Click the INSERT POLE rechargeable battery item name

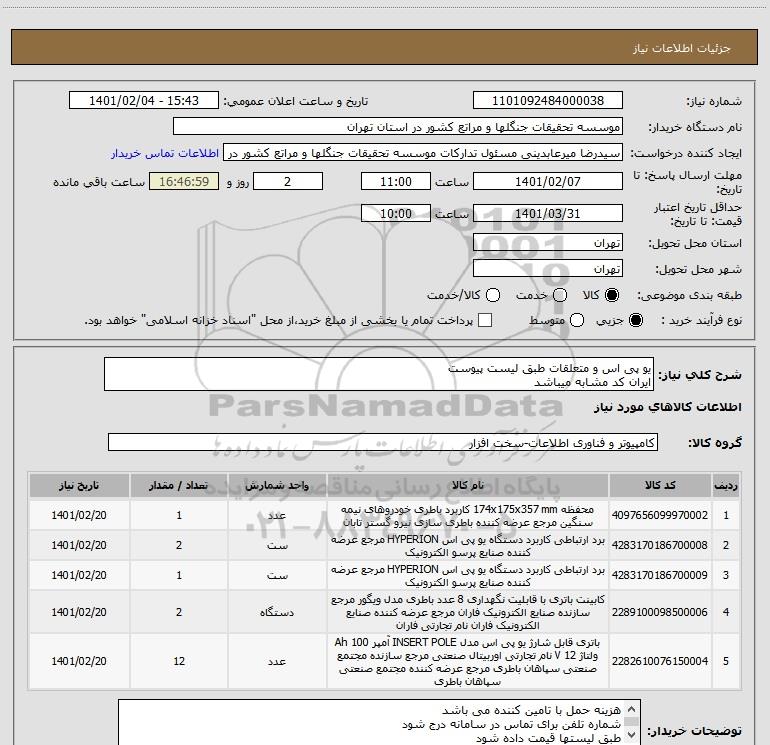pyautogui.click(x=468, y=662)
